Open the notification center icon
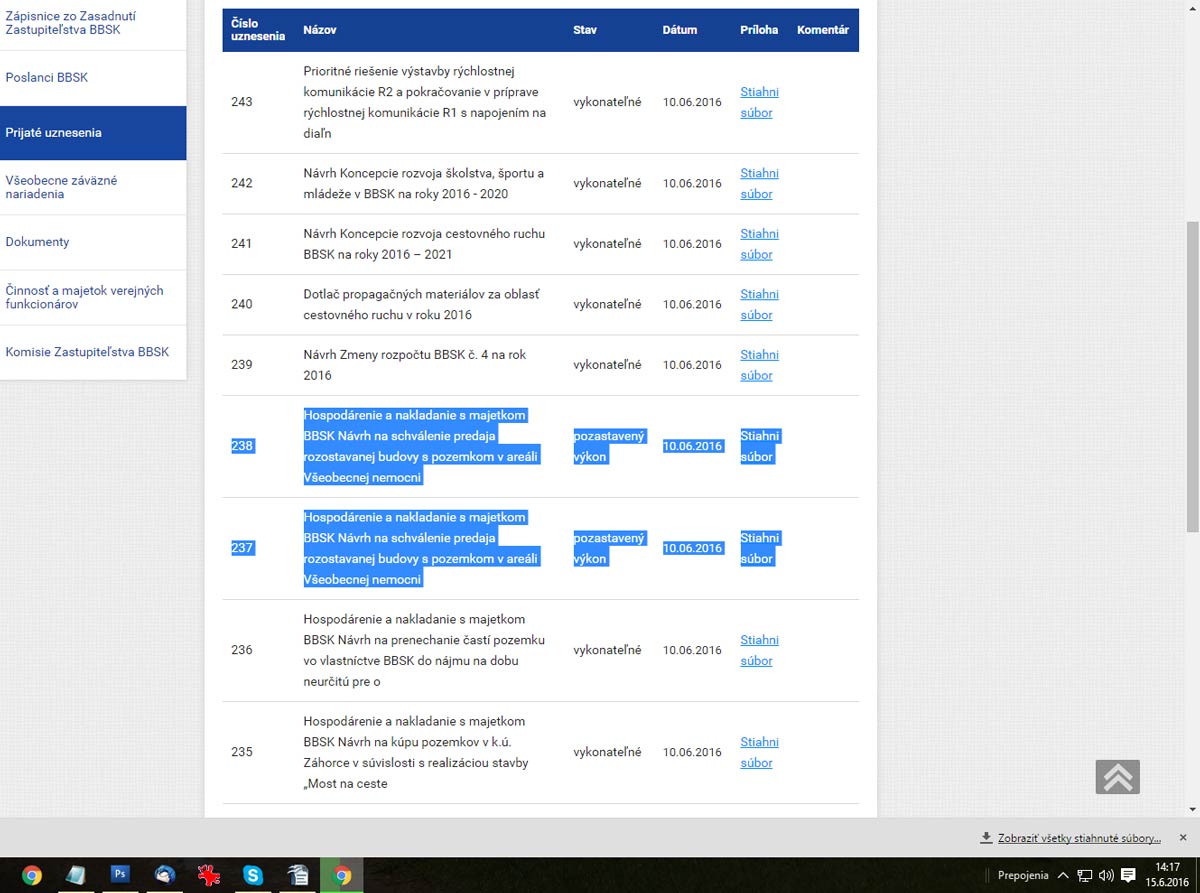 (1128, 875)
